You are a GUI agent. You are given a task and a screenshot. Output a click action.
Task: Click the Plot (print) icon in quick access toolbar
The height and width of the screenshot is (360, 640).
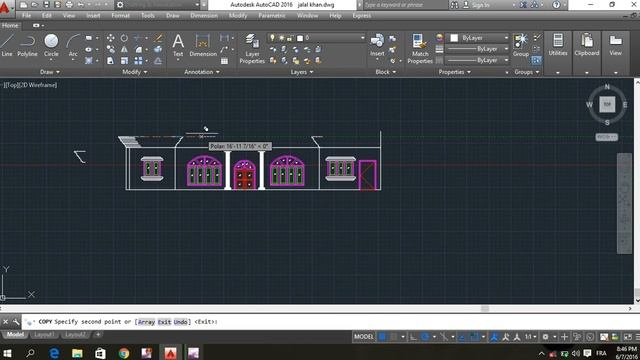pos(69,5)
